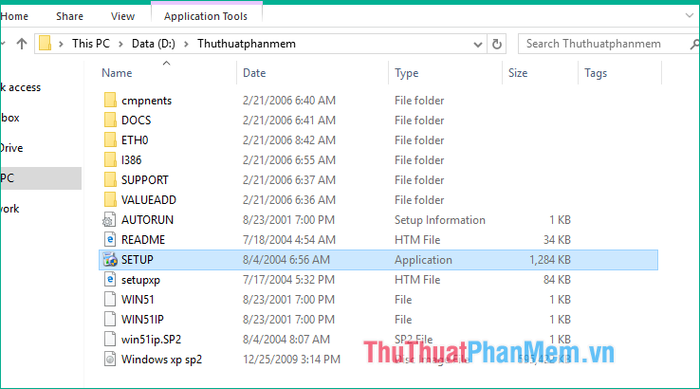Select the VALUEADD folder name

[x=149, y=200]
